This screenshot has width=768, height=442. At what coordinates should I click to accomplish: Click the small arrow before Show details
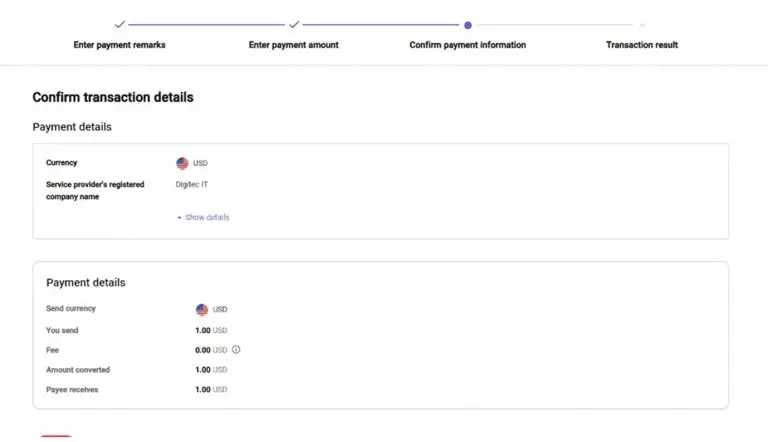tap(179, 217)
